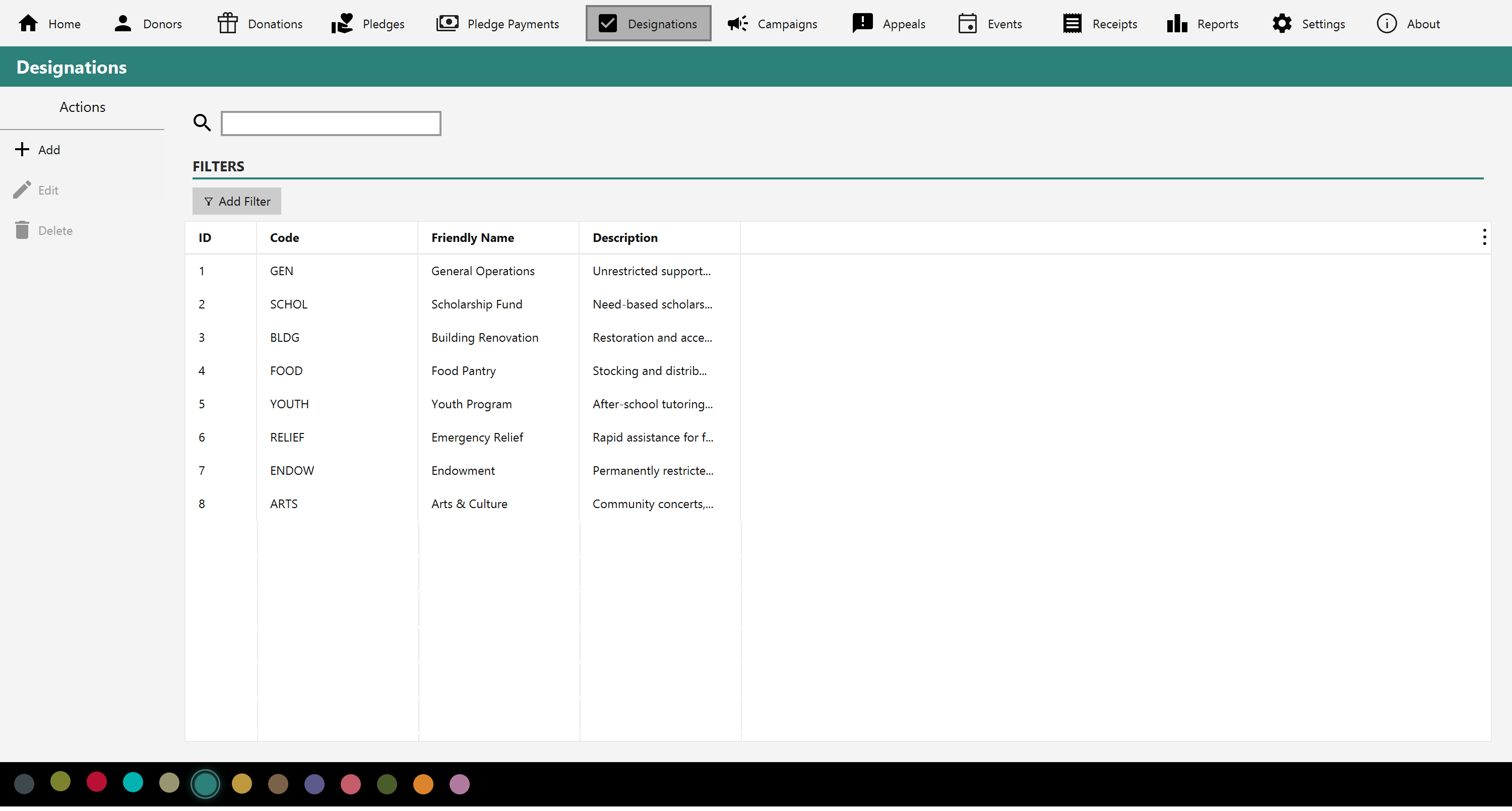Click the Edit action label

tap(48, 191)
